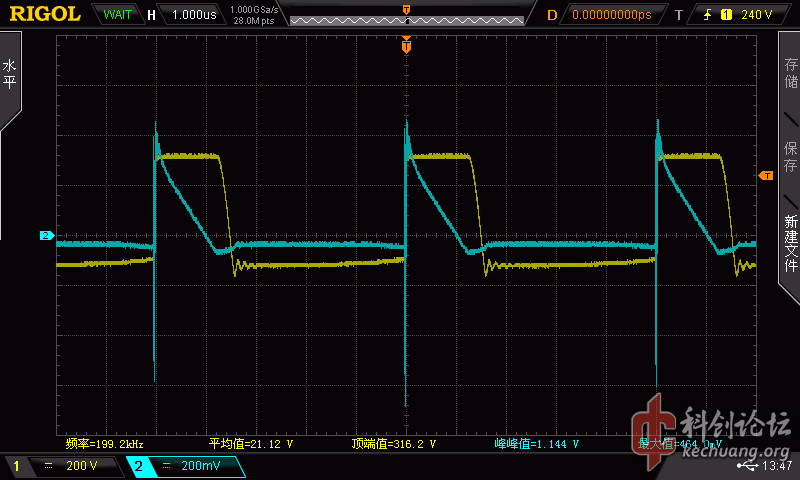
Task: Open the 存储 storage menu tab
Action: click(x=790, y=76)
